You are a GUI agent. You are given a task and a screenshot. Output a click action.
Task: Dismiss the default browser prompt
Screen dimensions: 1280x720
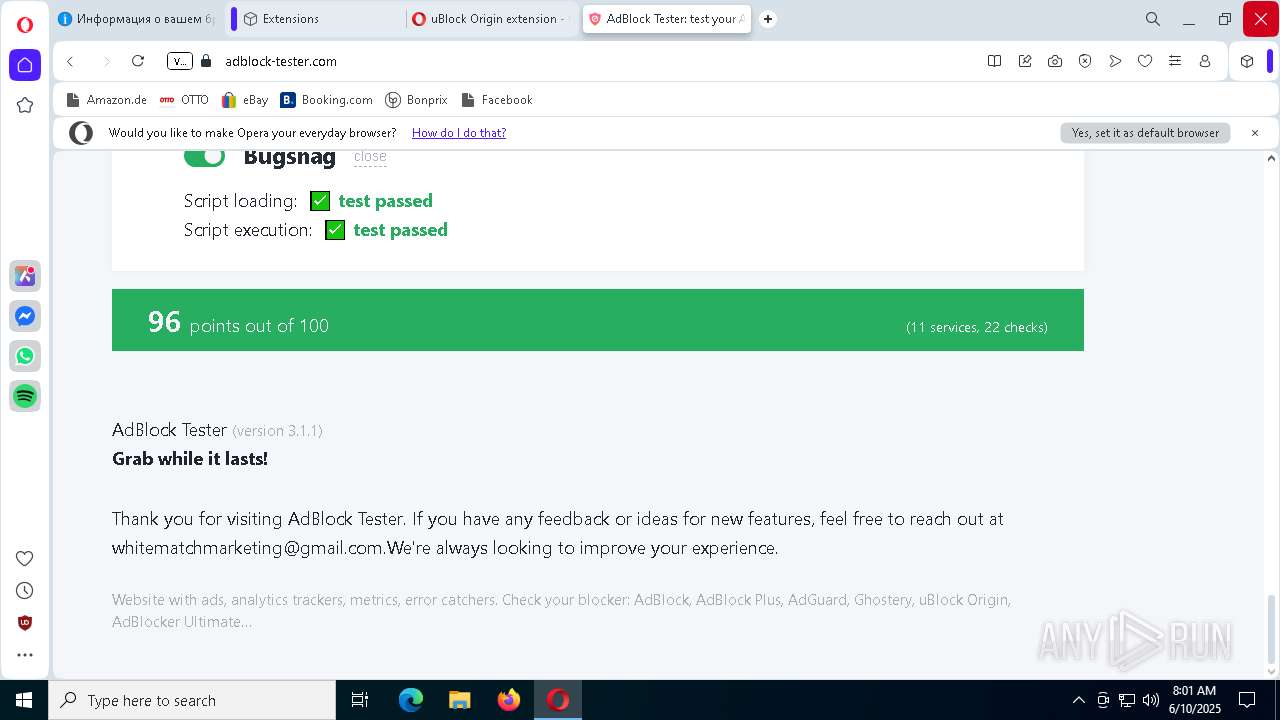(1255, 133)
